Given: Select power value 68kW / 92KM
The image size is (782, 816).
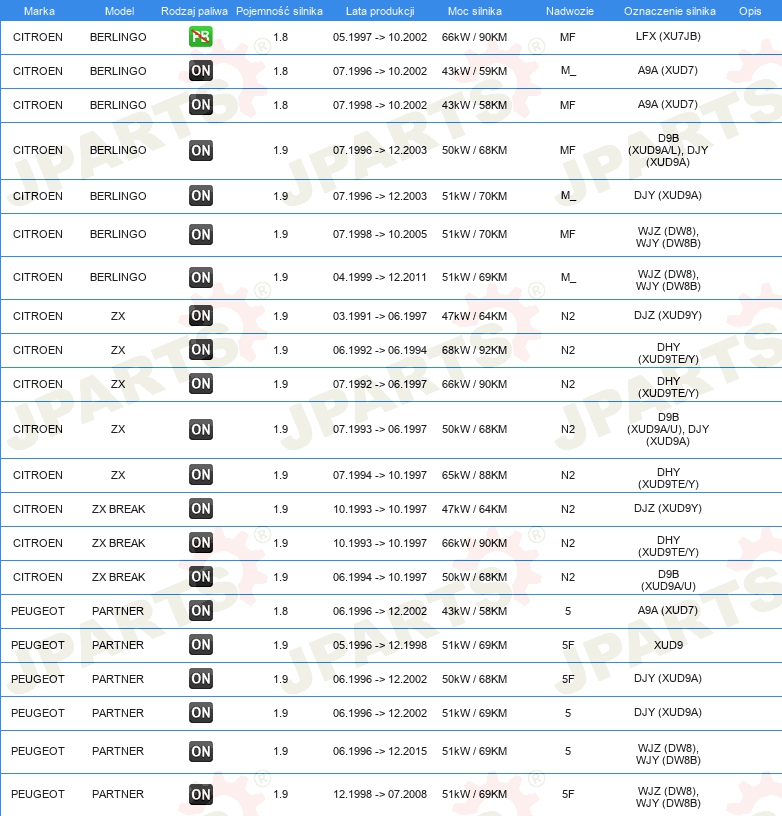Looking at the screenshot, I should coord(475,350).
